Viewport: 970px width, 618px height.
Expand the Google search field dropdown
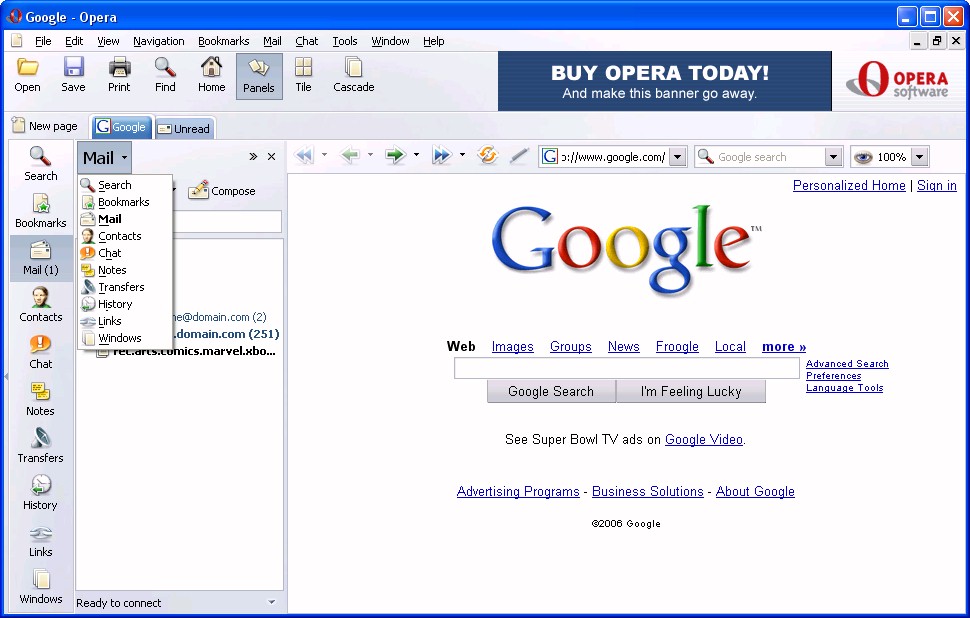pyautogui.click(x=834, y=157)
